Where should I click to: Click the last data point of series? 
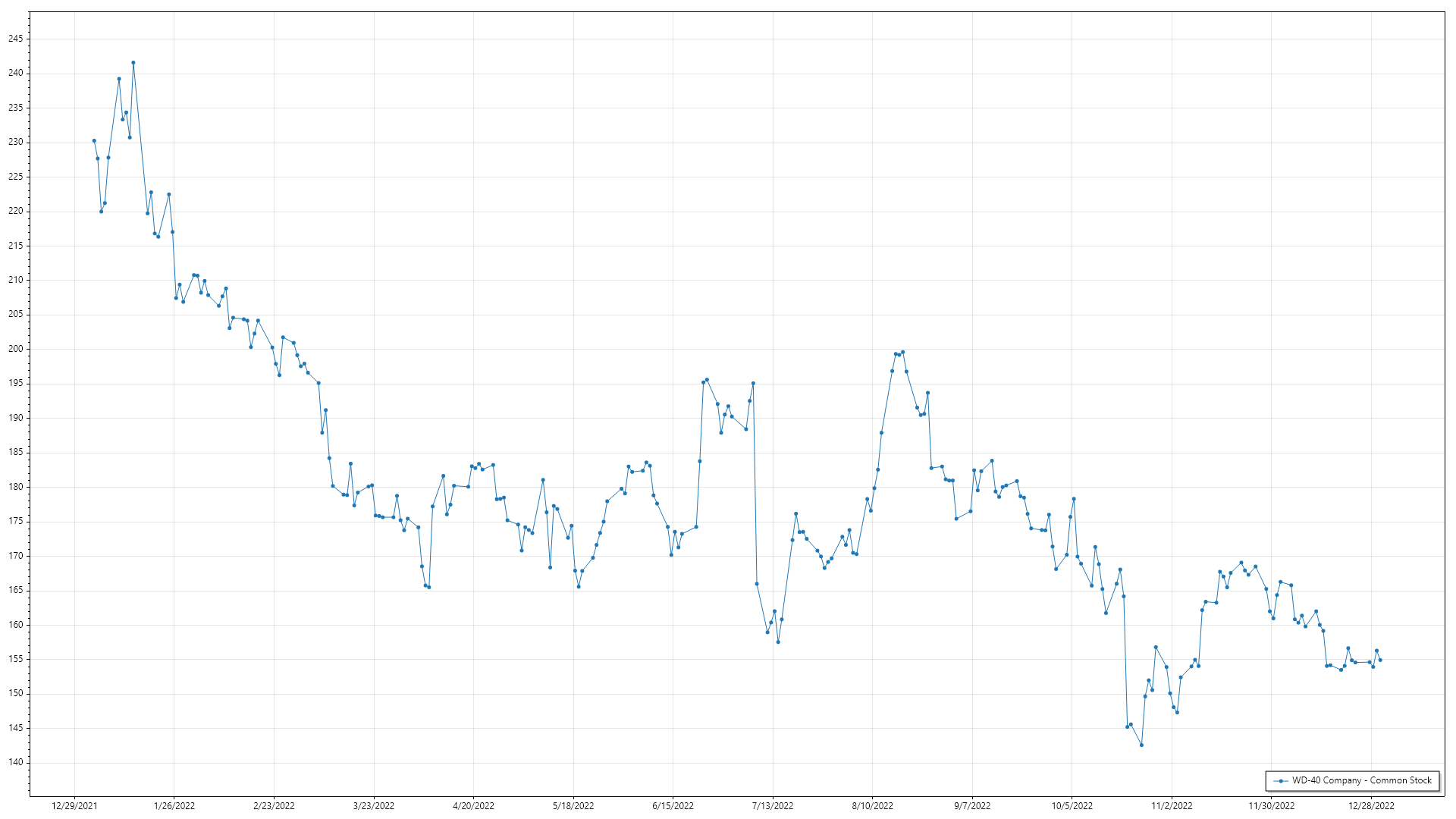[1380, 660]
